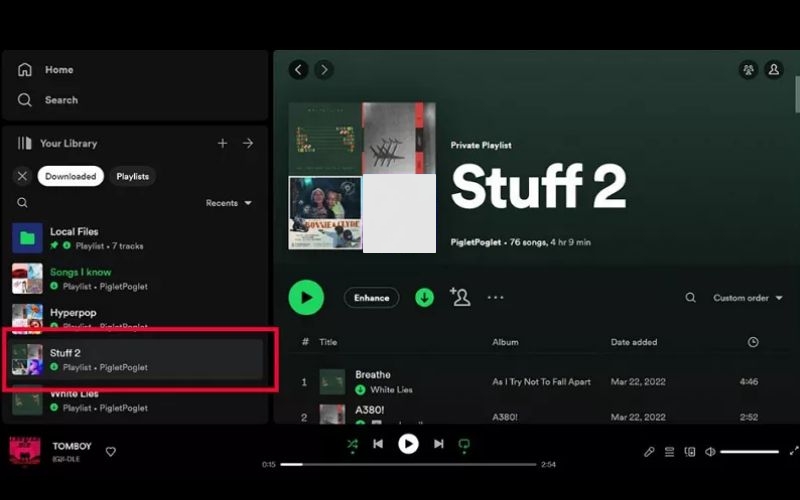The image size is (800, 500).
Task: Select the Playlists filter chip
Action: pyautogui.click(x=133, y=176)
